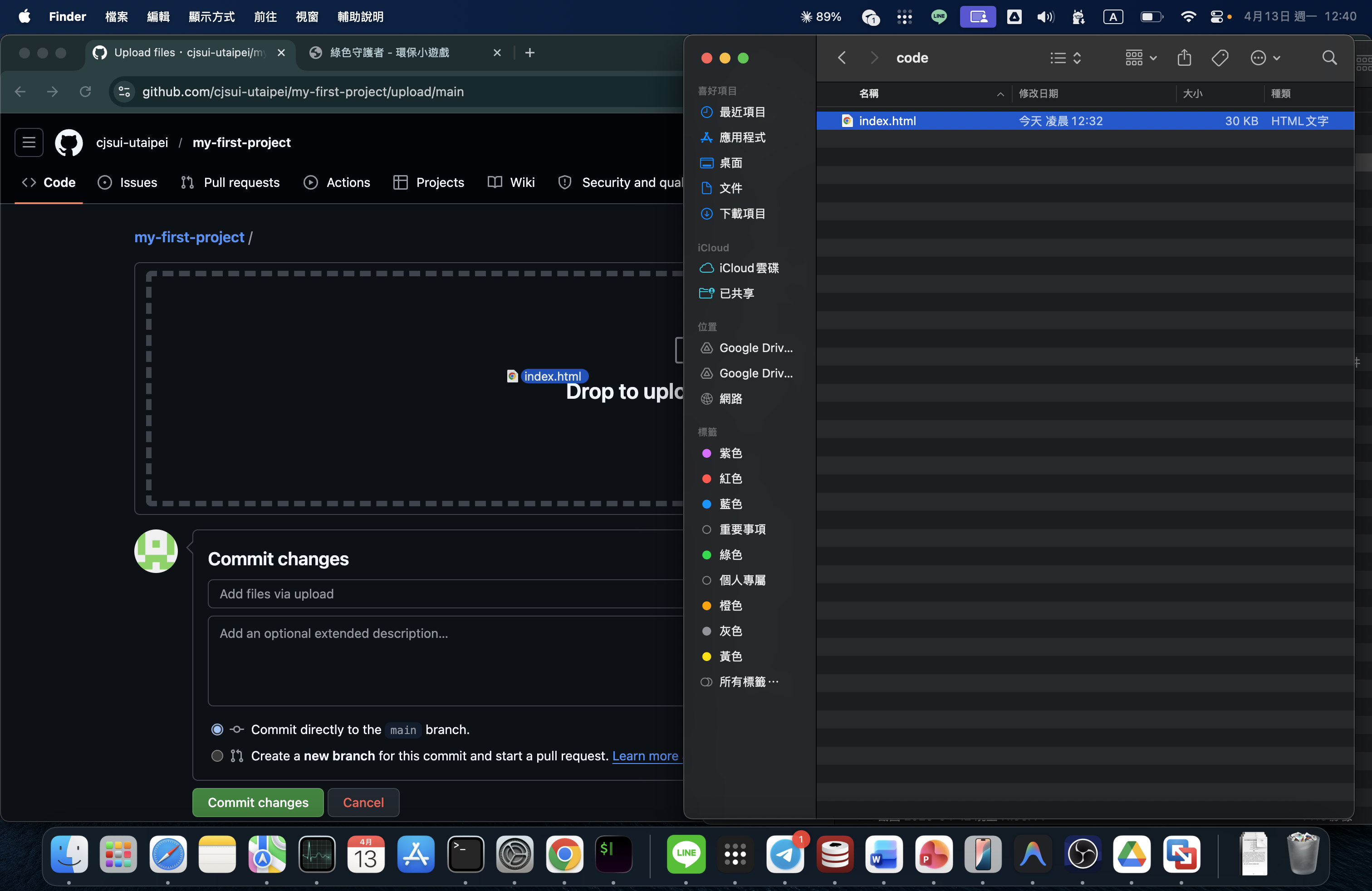Click the 紅色 tag in Finder sidebar
This screenshot has height=891, width=1372.
pos(730,478)
